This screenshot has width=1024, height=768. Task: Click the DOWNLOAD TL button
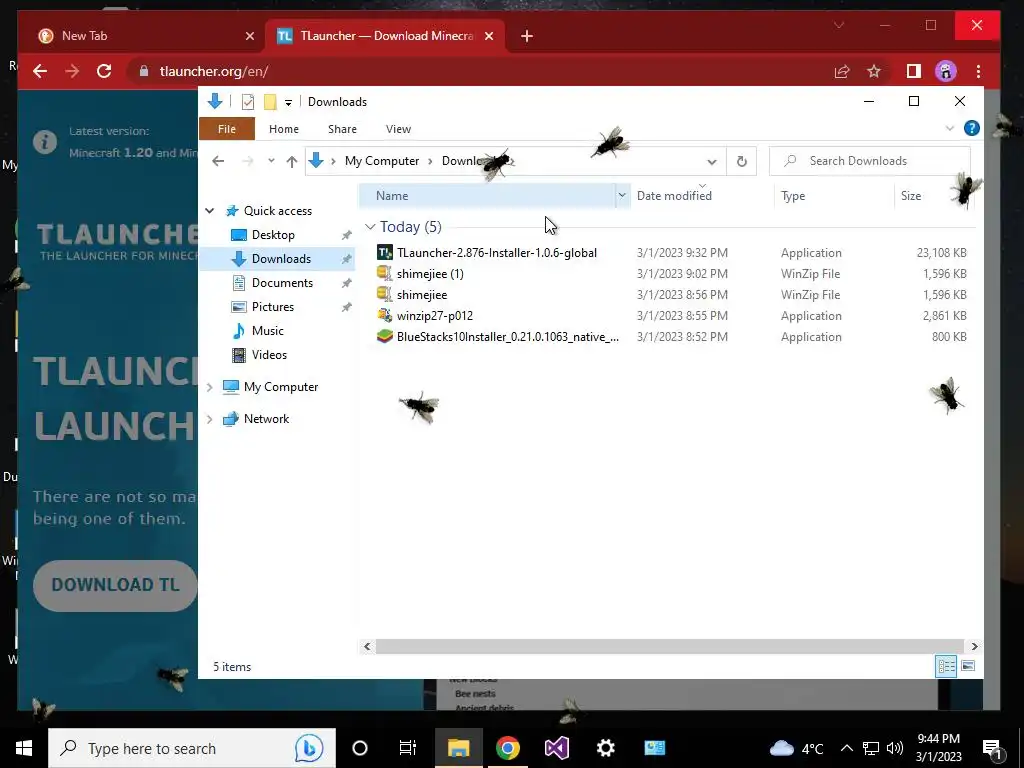[x=115, y=584]
